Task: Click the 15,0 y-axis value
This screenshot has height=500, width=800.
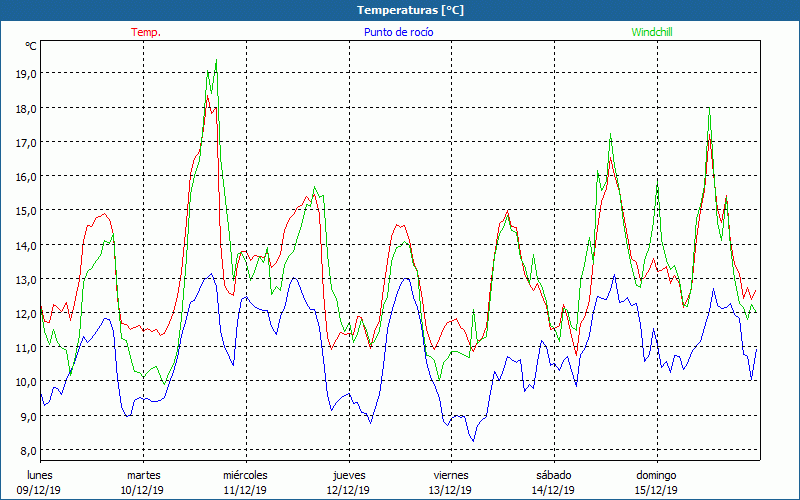Action: 26,211
